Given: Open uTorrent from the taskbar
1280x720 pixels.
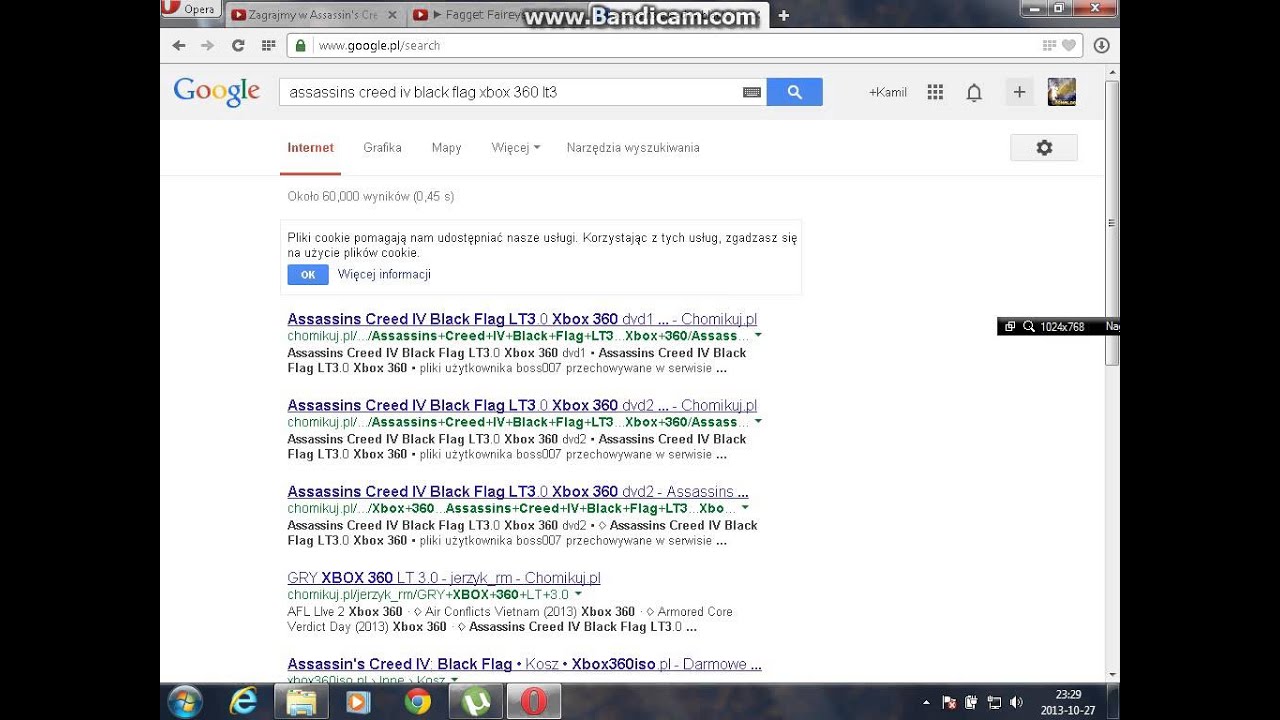Looking at the screenshot, I should click(x=476, y=702).
